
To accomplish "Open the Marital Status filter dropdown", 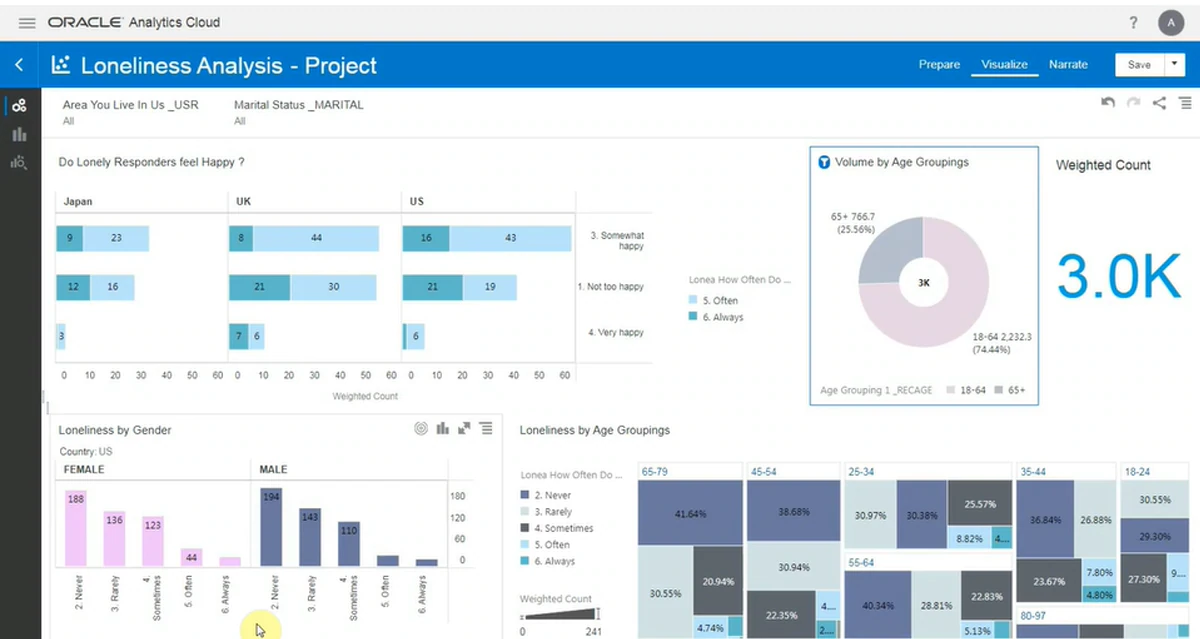I will [298, 111].
